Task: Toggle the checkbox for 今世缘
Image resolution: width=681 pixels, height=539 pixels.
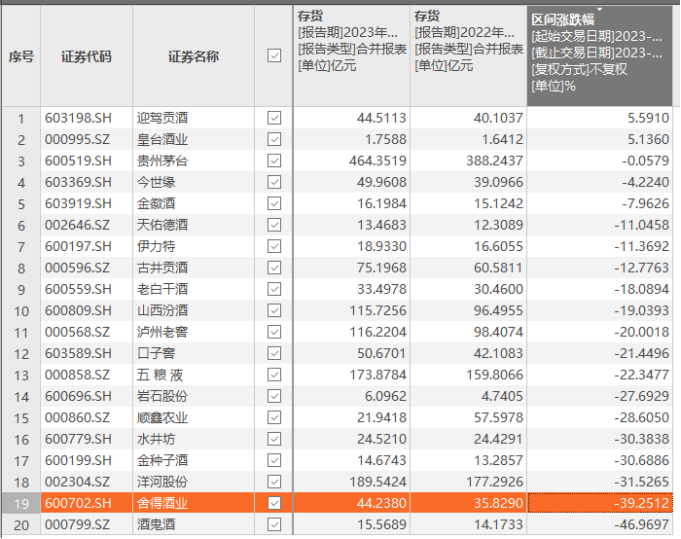Action: tap(274, 182)
